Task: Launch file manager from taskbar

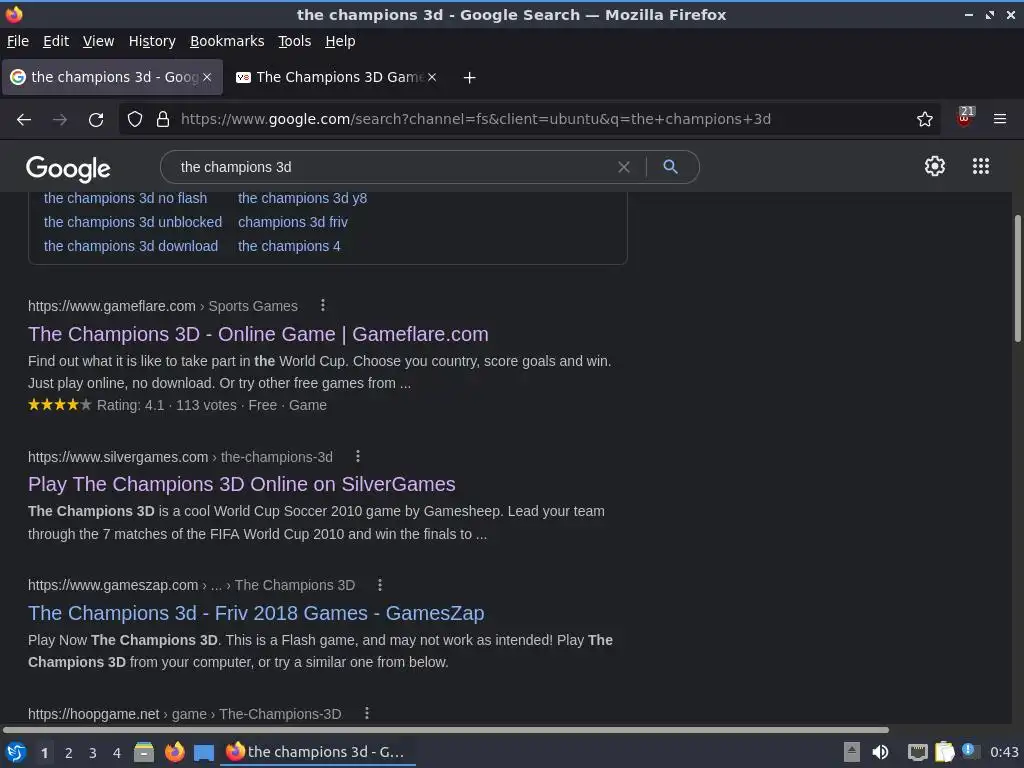Action: (x=144, y=752)
